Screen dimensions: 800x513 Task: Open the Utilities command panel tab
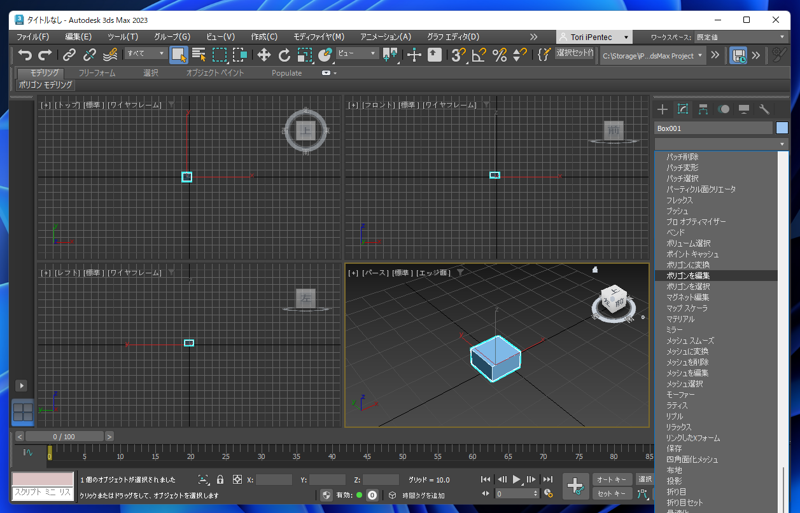[x=764, y=109]
